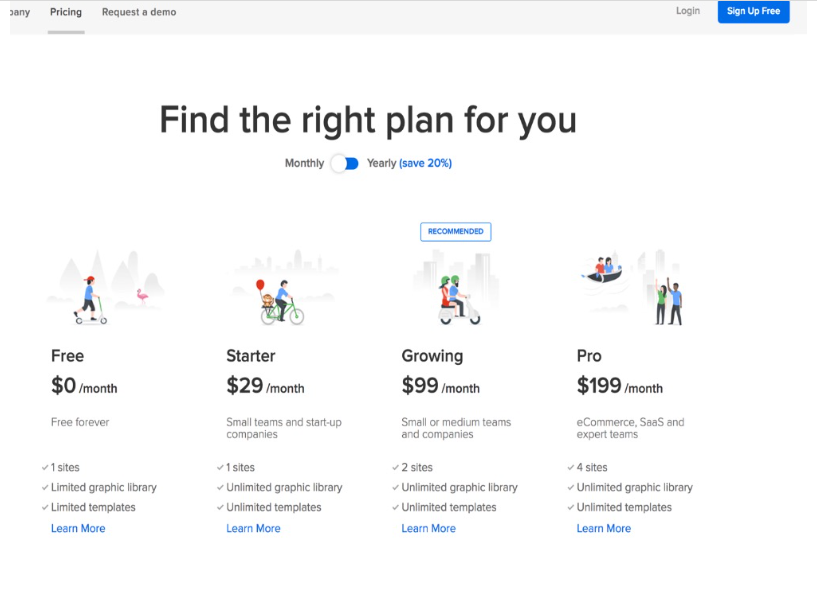
Task: Select the Monthly billing label
Action: (x=304, y=164)
